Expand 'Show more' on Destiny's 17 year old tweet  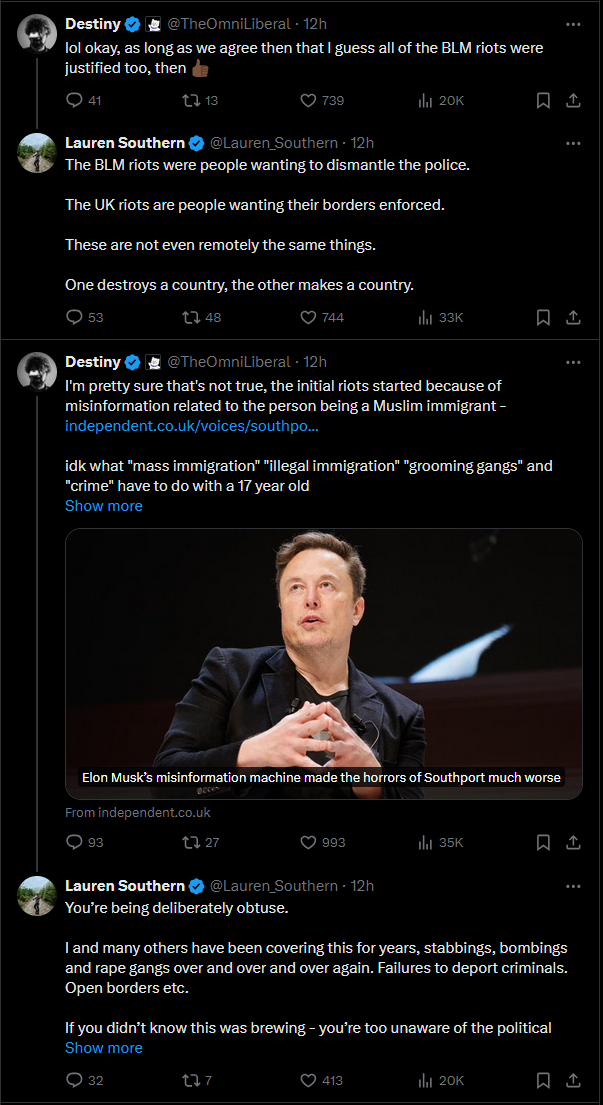click(104, 506)
